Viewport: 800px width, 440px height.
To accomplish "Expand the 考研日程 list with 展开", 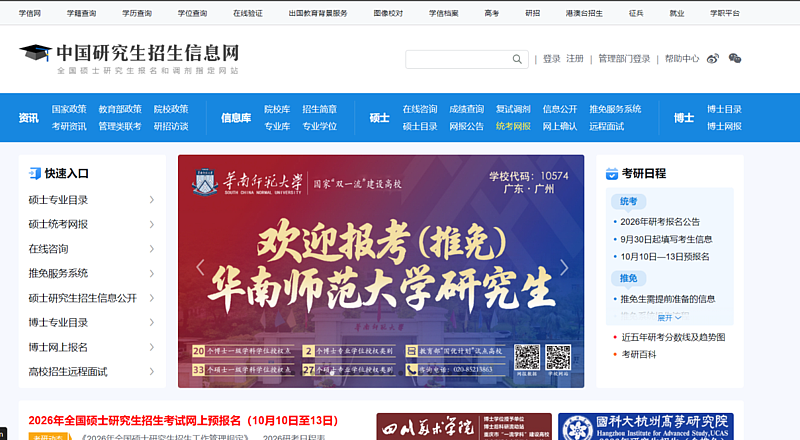I will click(x=664, y=318).
